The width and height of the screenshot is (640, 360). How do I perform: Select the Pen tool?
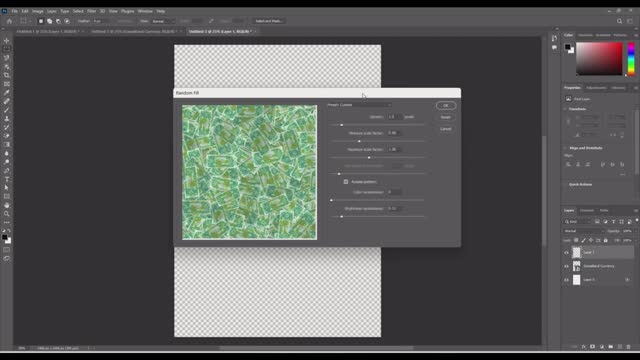7,170
